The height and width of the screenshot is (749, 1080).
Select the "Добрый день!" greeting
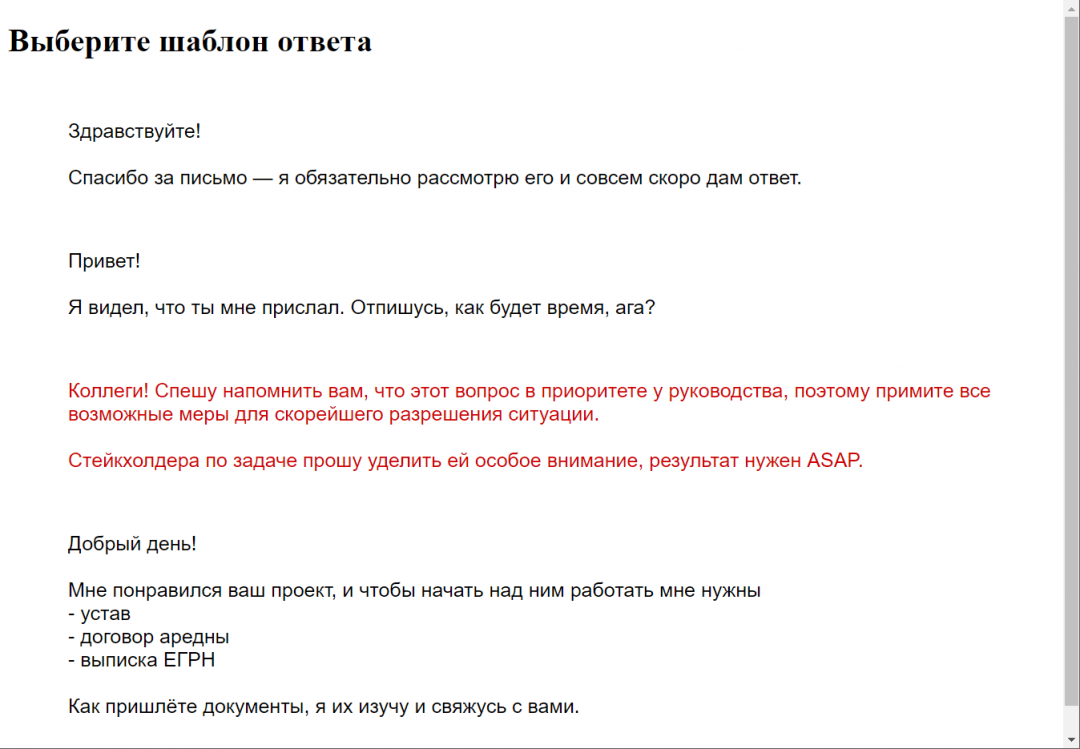coord(132,544)
